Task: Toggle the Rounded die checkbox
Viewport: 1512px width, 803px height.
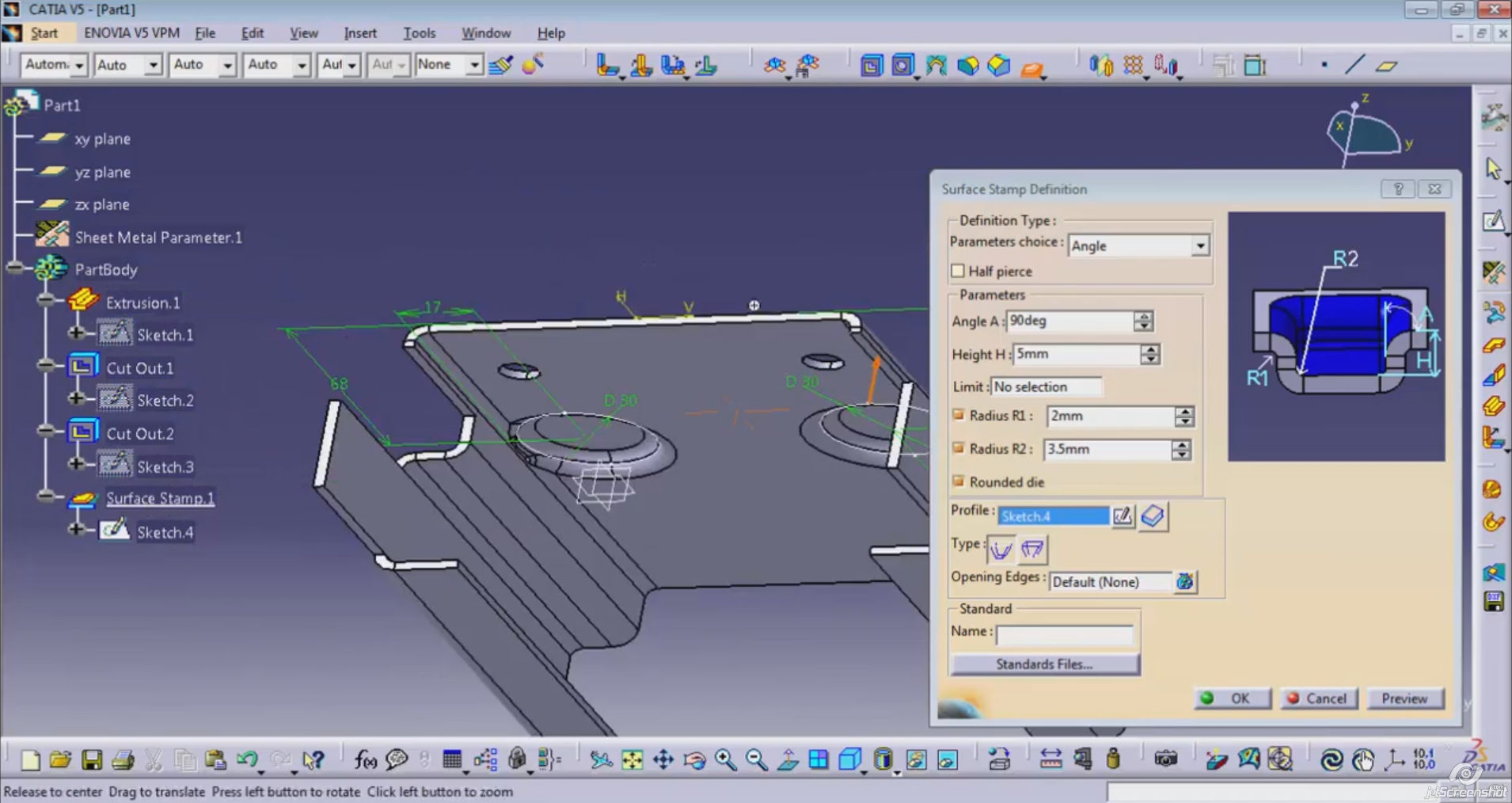Action: point(958,481)
